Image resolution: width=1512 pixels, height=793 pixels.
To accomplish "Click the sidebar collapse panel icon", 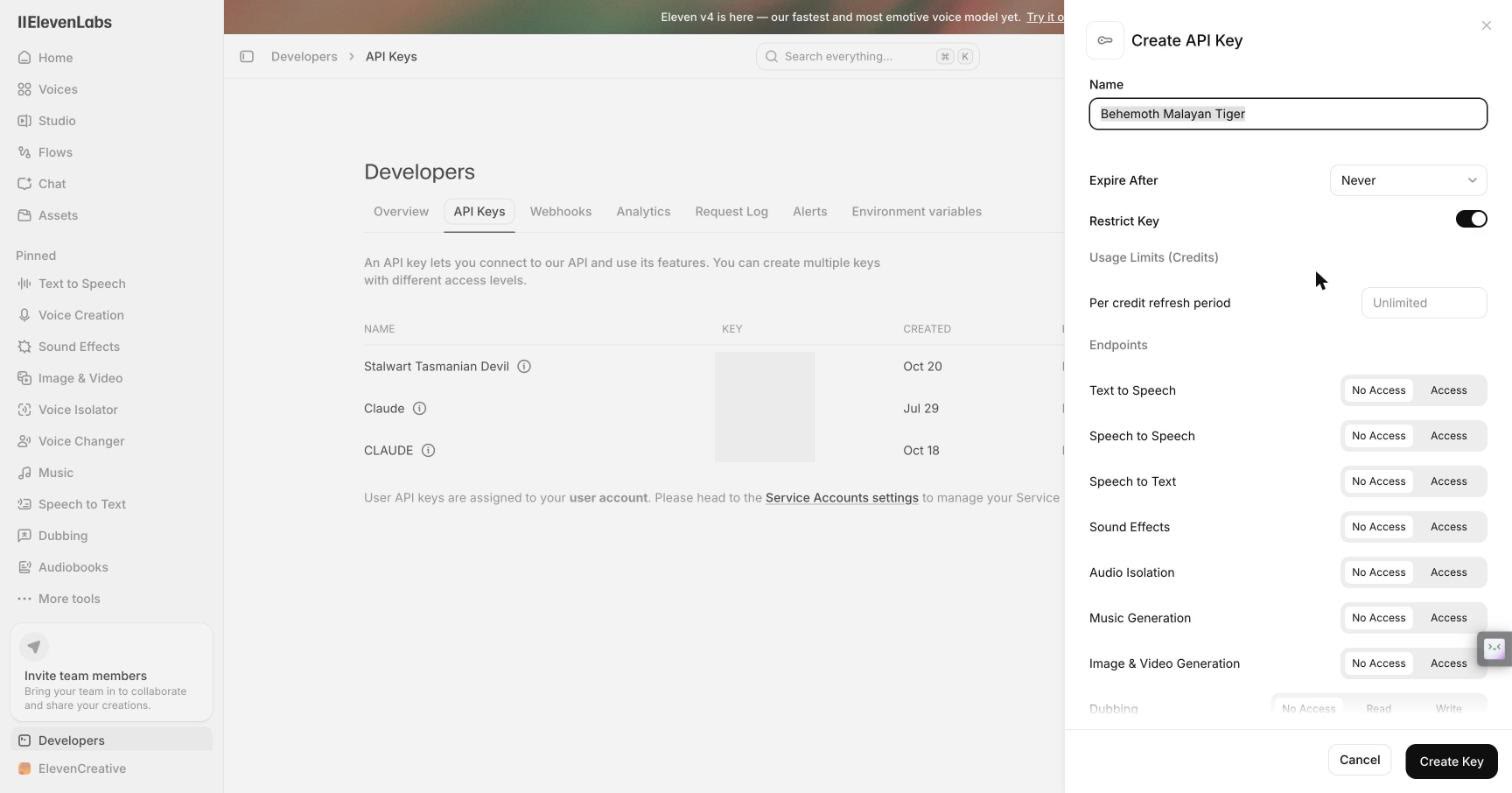I will [246, 57].
